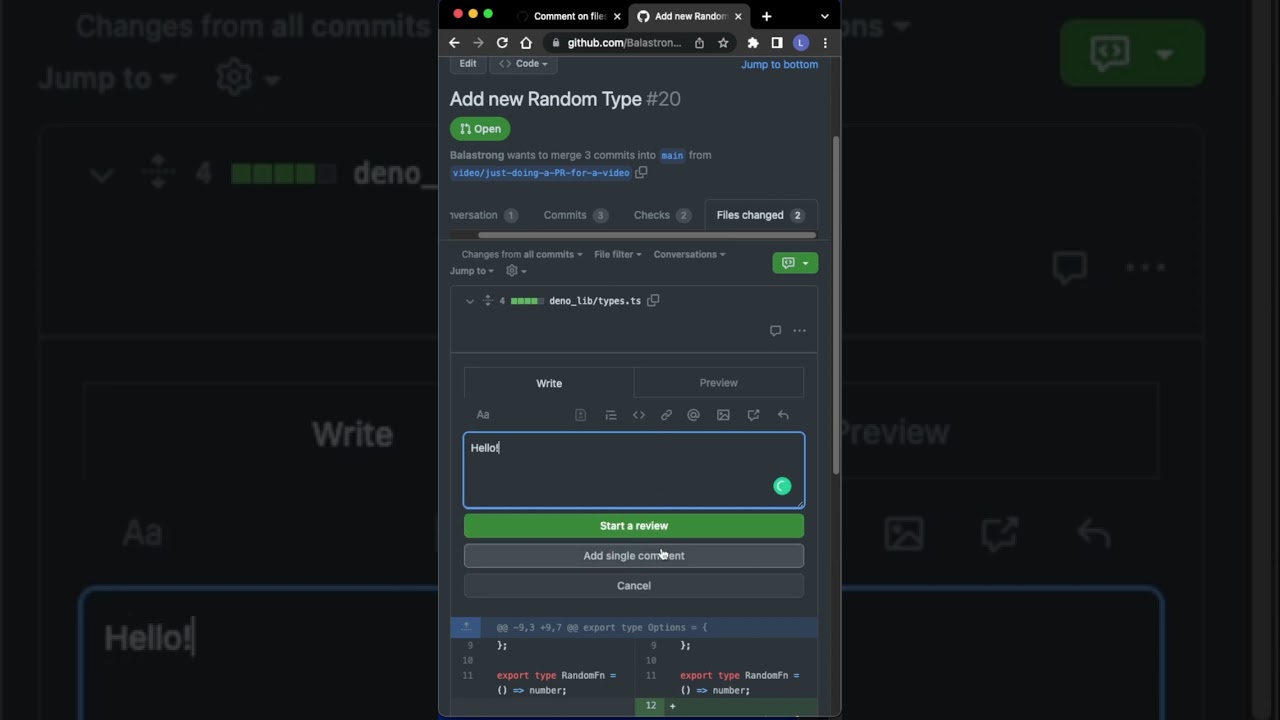This screenshot has width=1280, height=720.
Task: Select the Files changed tab
Action: [760, 215]
